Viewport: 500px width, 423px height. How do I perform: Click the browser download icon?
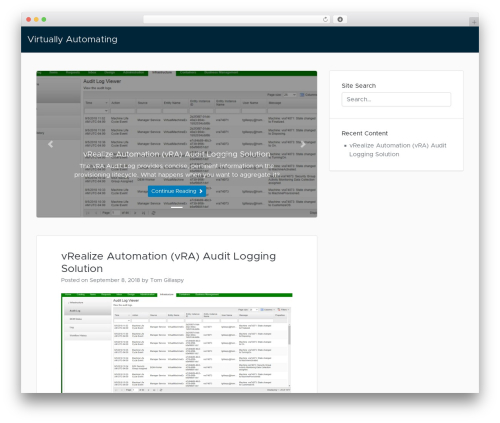[340, 19]
